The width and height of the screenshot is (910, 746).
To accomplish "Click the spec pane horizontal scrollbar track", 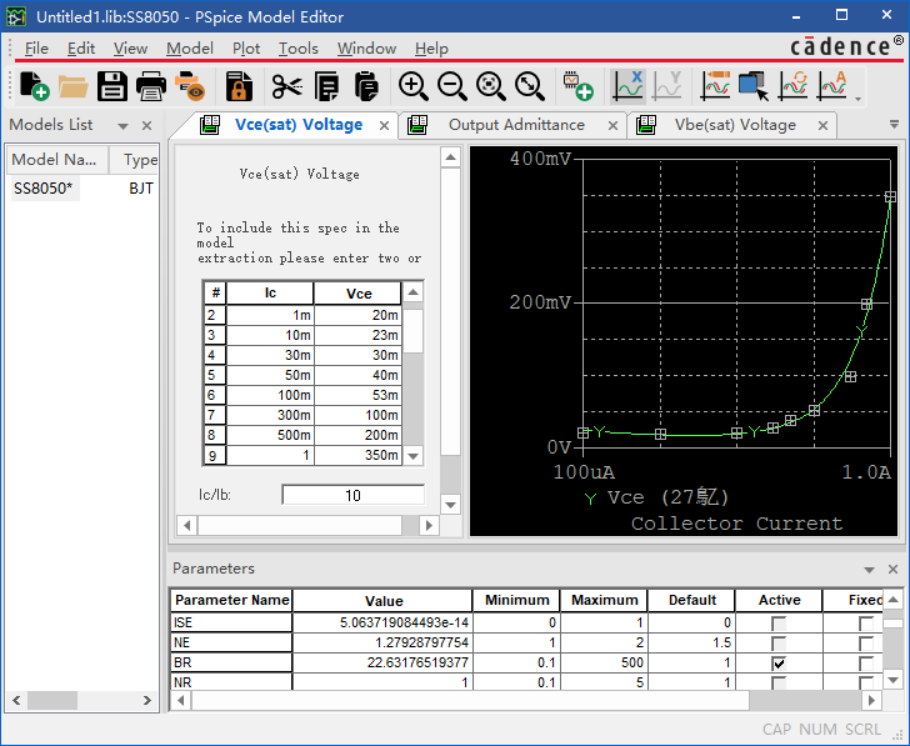I will (410, 525).
